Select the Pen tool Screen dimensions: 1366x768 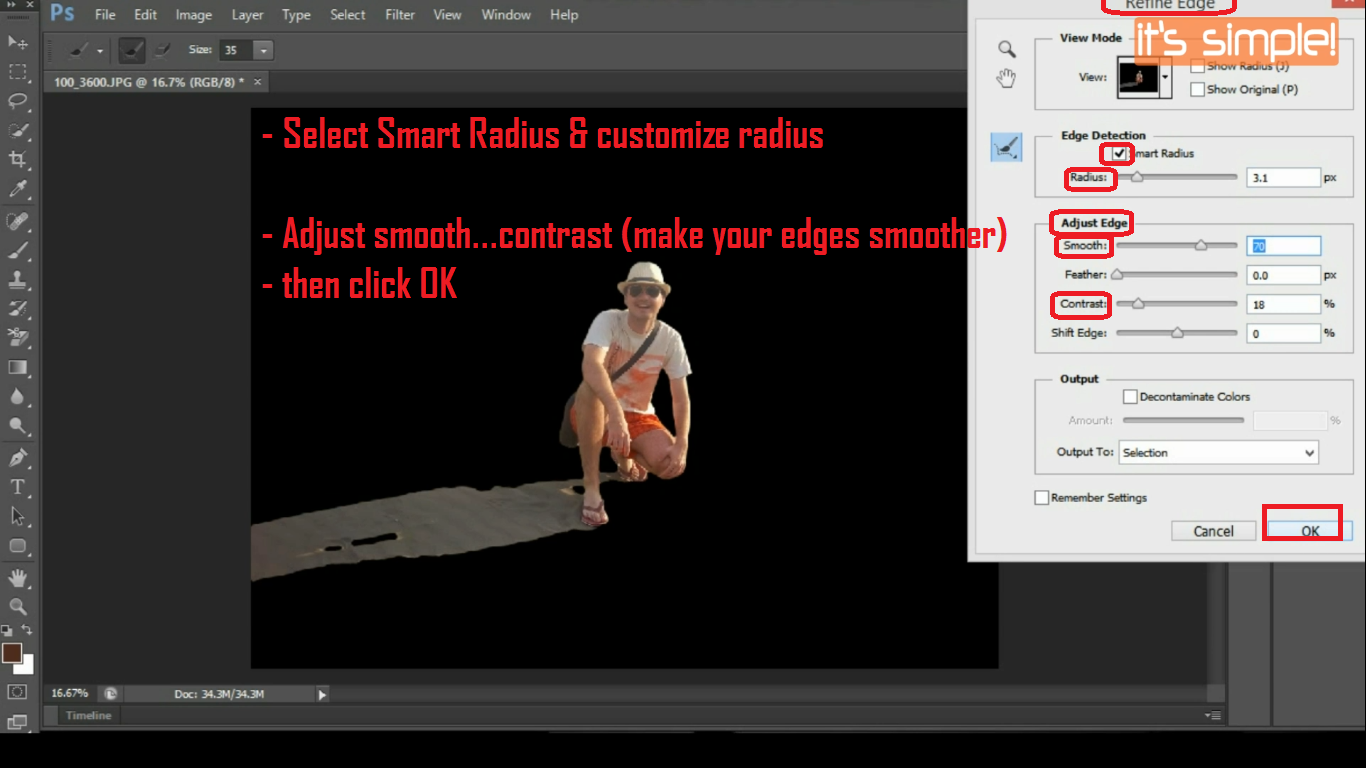click(x=18, y=458)
